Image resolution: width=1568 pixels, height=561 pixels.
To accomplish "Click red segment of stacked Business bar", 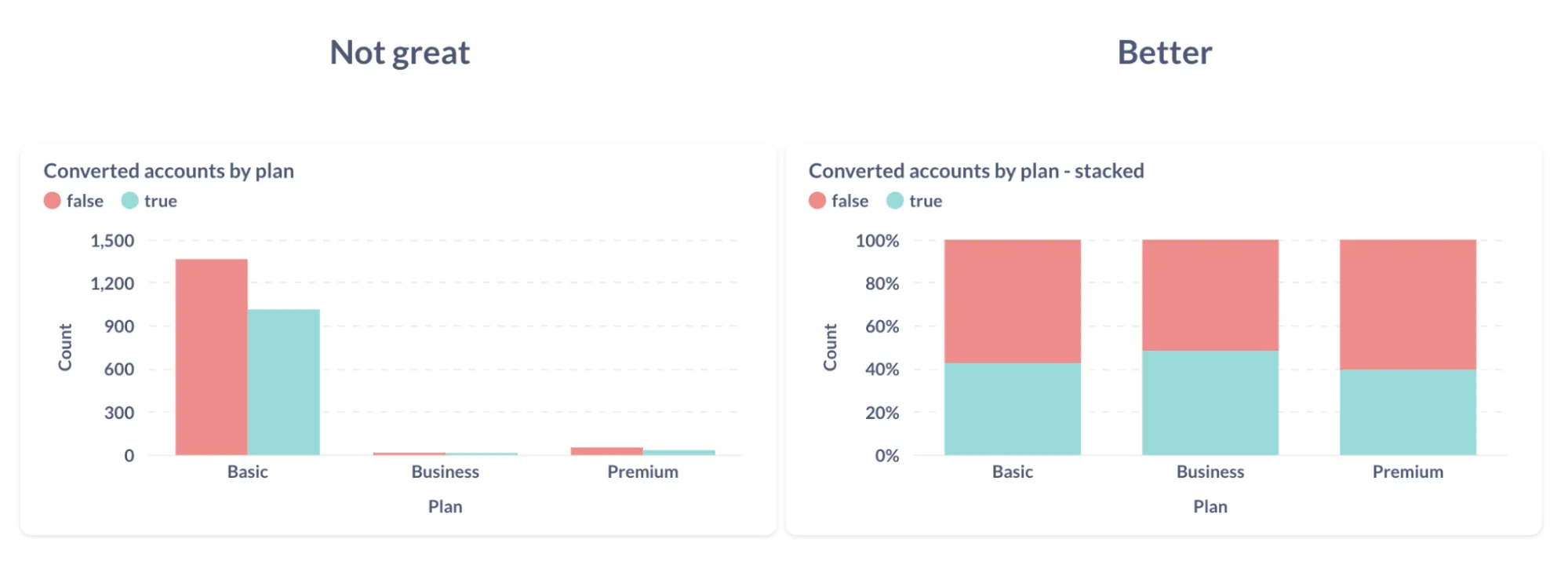I will (1210, 295).
